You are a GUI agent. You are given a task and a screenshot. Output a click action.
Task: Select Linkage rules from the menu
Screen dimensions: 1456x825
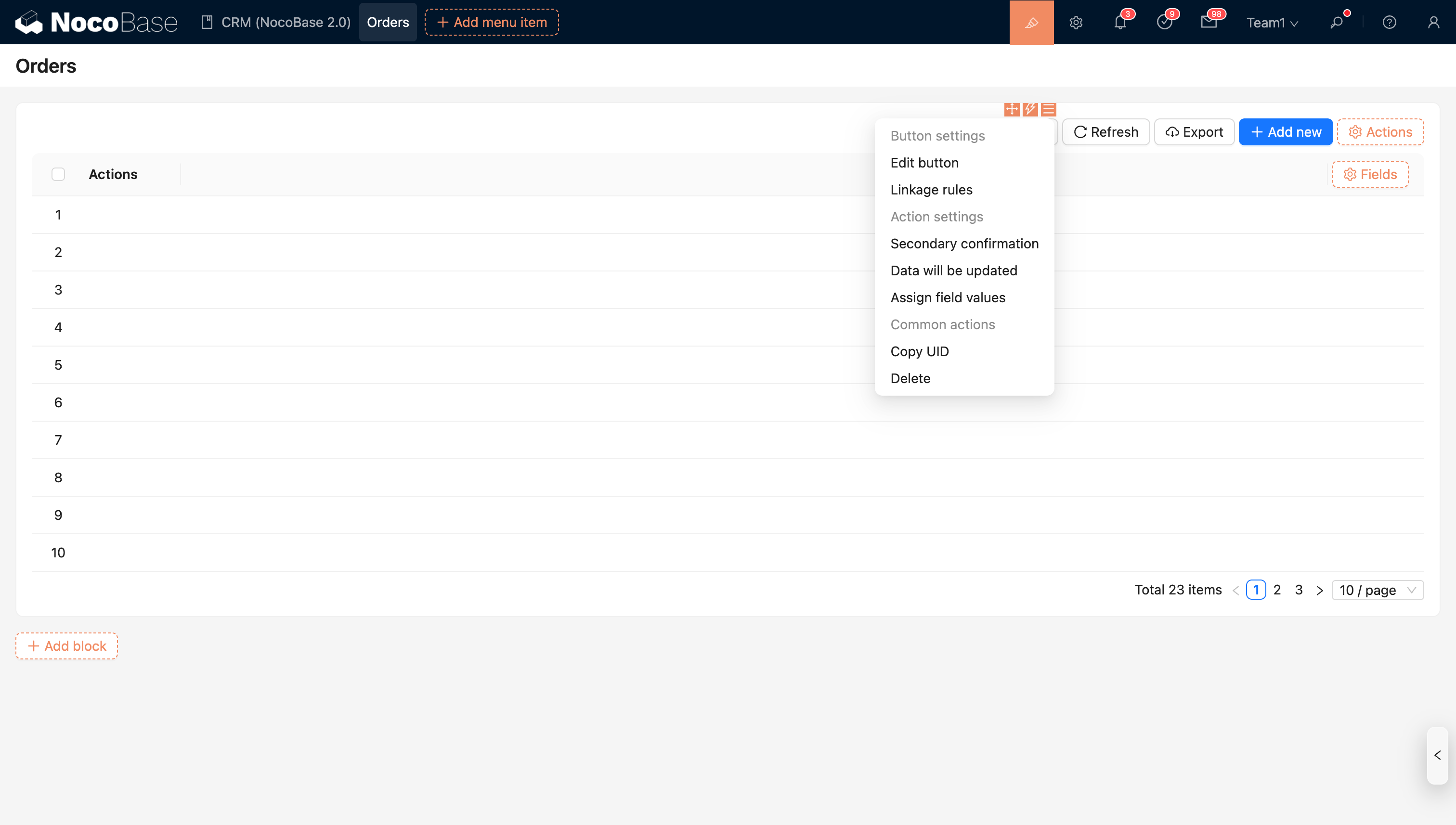[931, 190]
